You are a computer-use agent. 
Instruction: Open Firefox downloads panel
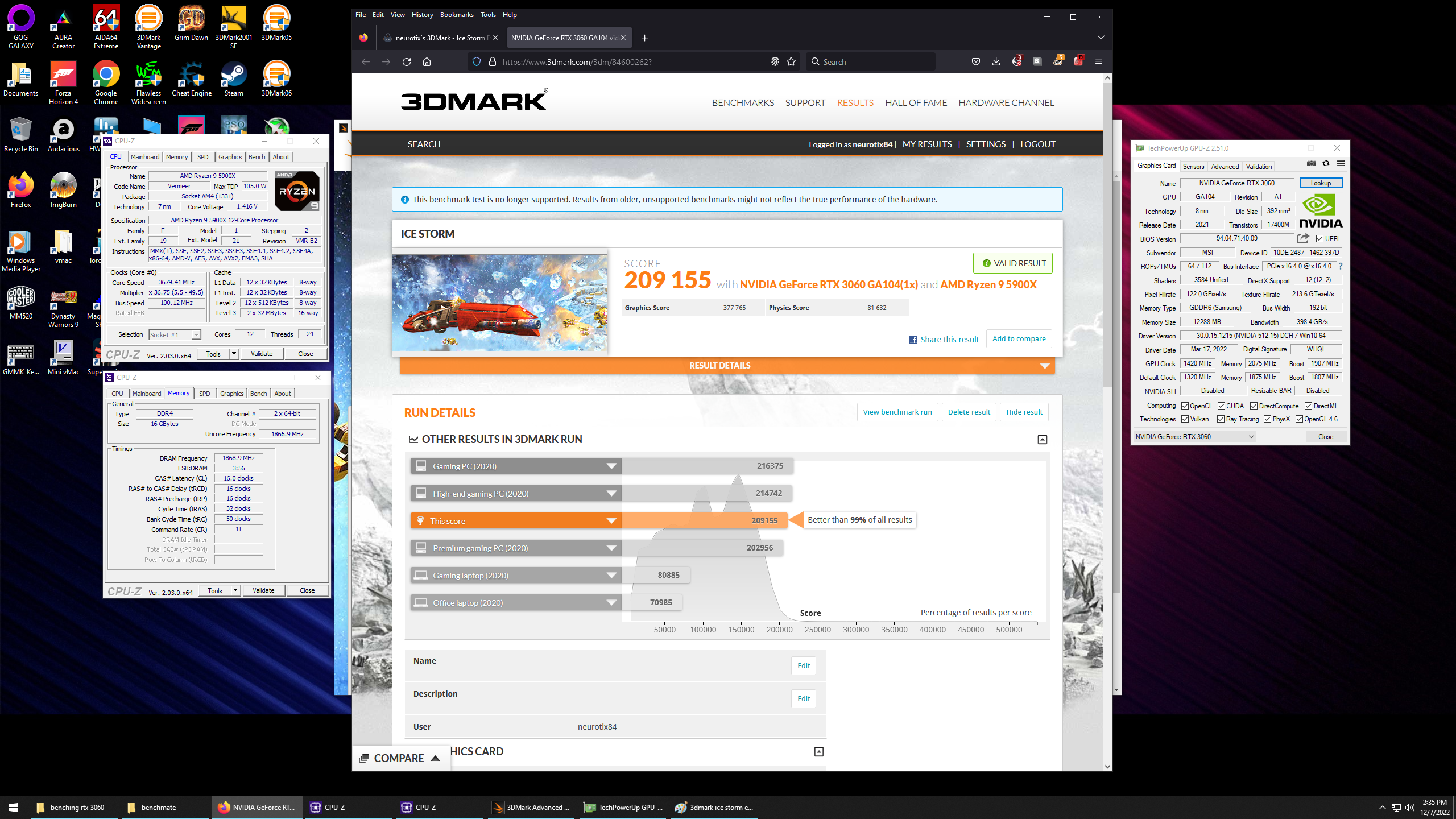(996, 61)
